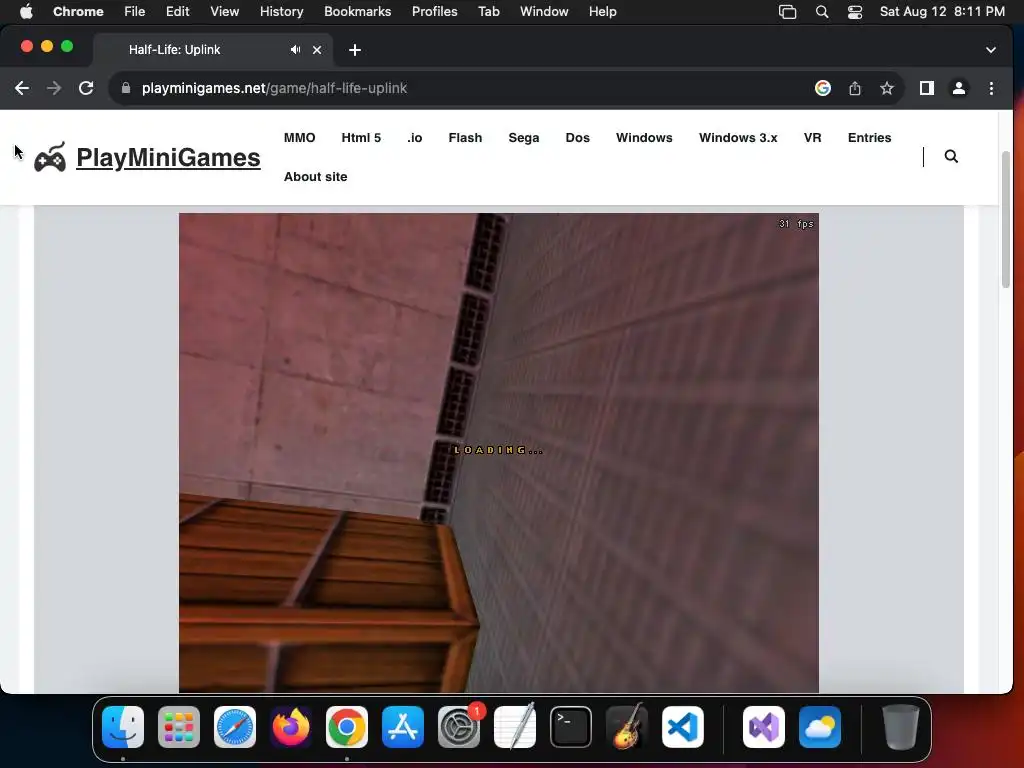Bookmark this tab with the star
The image size is (1024, 768).
[x=886, y=88]
